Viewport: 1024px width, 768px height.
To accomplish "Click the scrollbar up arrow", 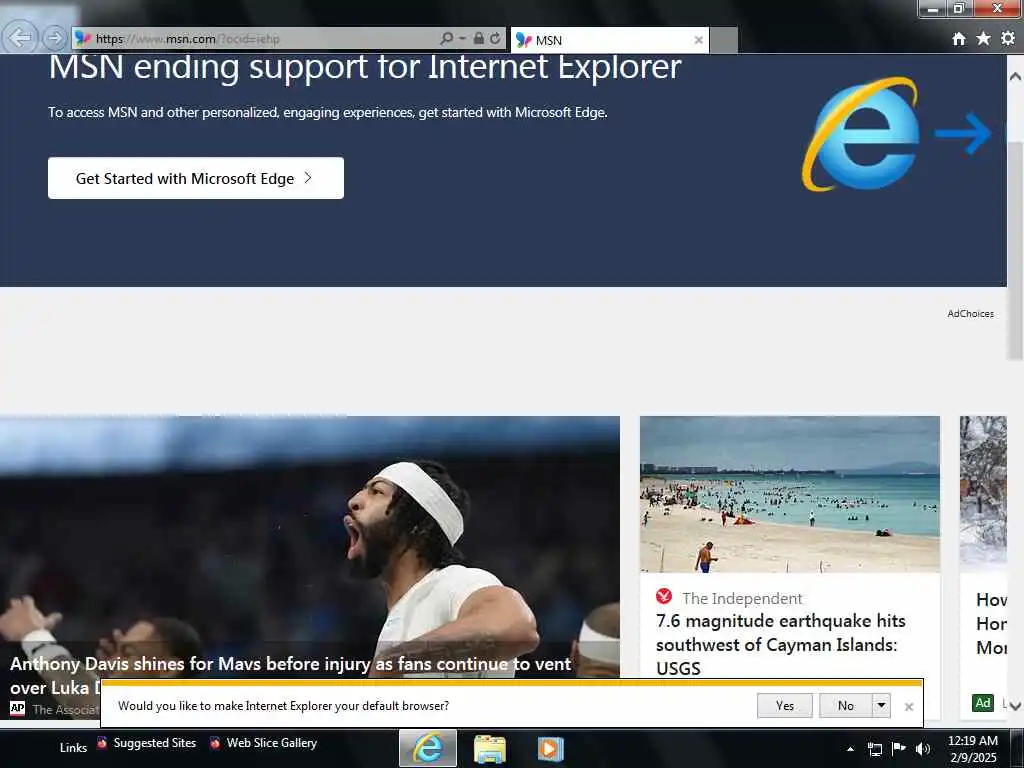I will pyautogui.click(x=1015, y=76).
